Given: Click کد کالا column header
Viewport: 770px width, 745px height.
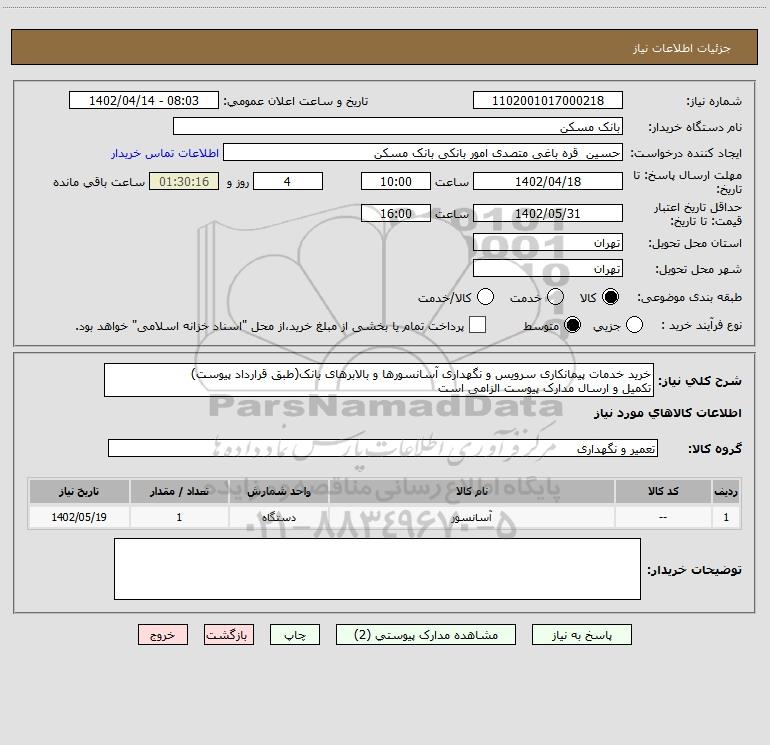Looking at the screenshot, I should (x=663, y=492).
